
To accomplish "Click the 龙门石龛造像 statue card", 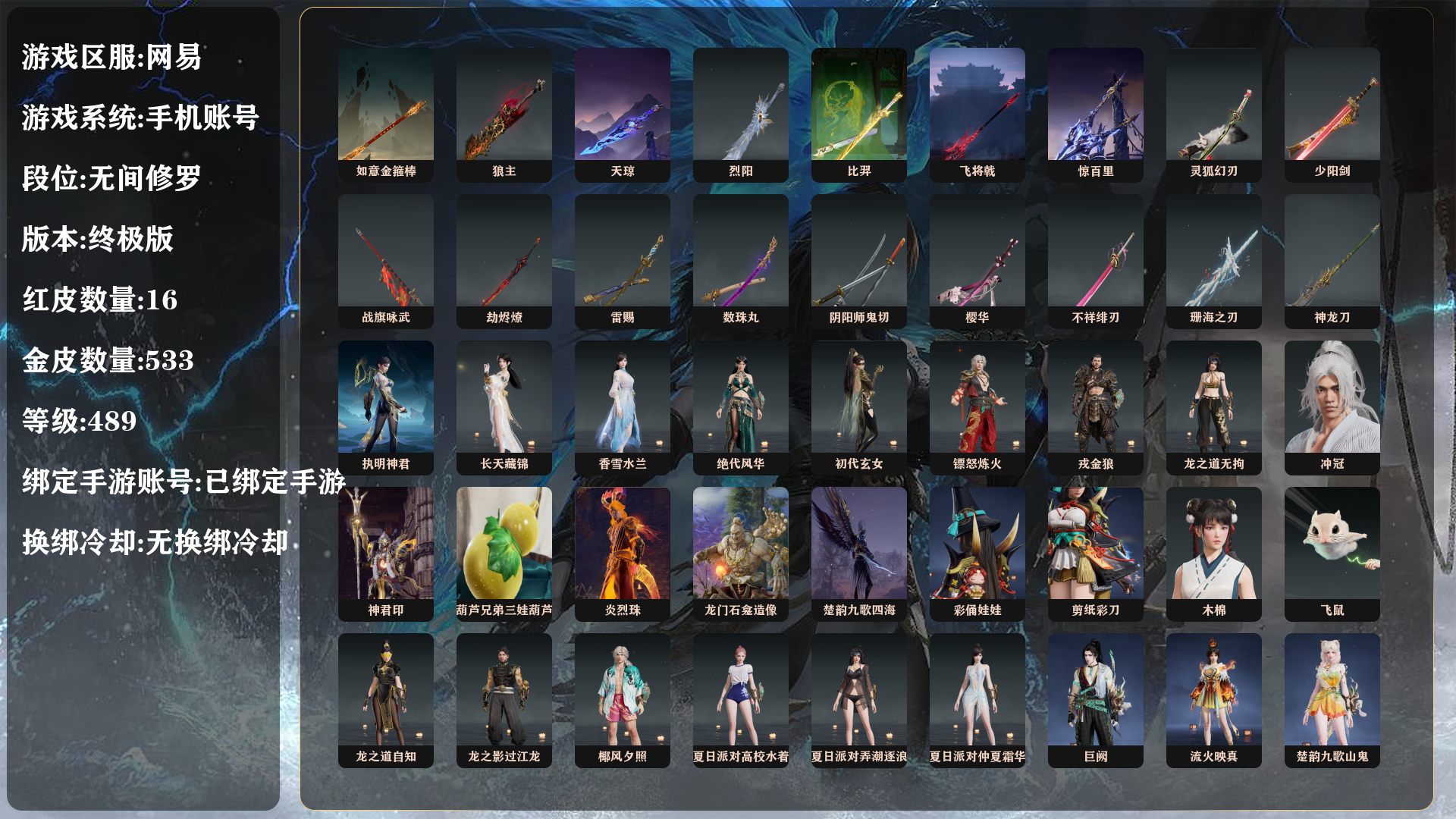I will tap(741, 554).
